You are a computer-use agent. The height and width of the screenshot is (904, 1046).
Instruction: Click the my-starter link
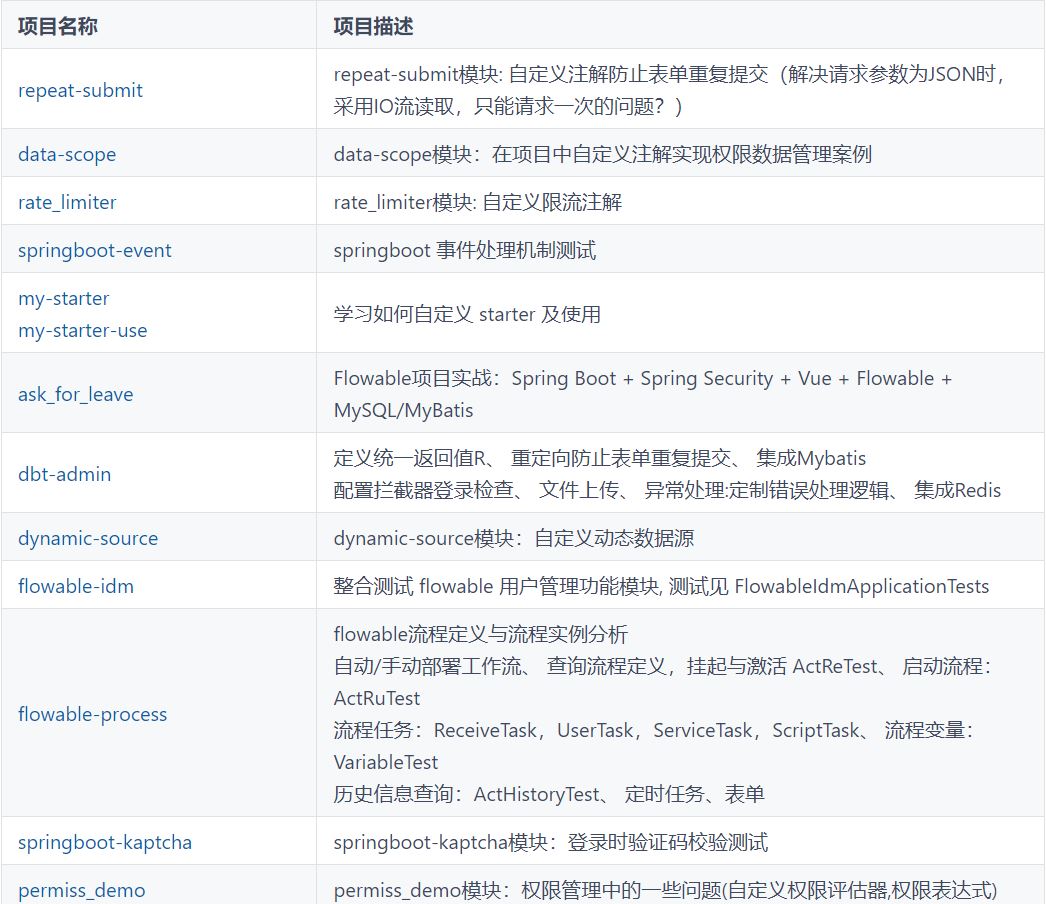(x=63, y=298)
